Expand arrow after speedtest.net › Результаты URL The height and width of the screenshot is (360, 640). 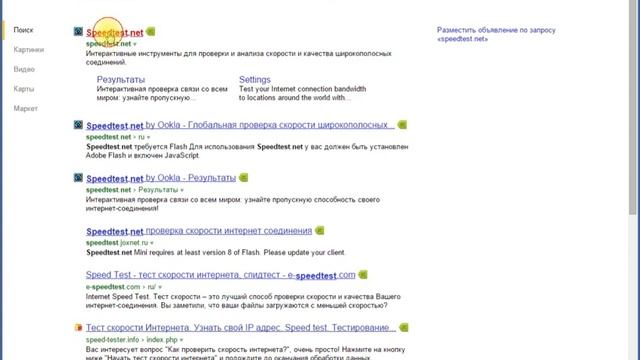click(x=182, y=190)
